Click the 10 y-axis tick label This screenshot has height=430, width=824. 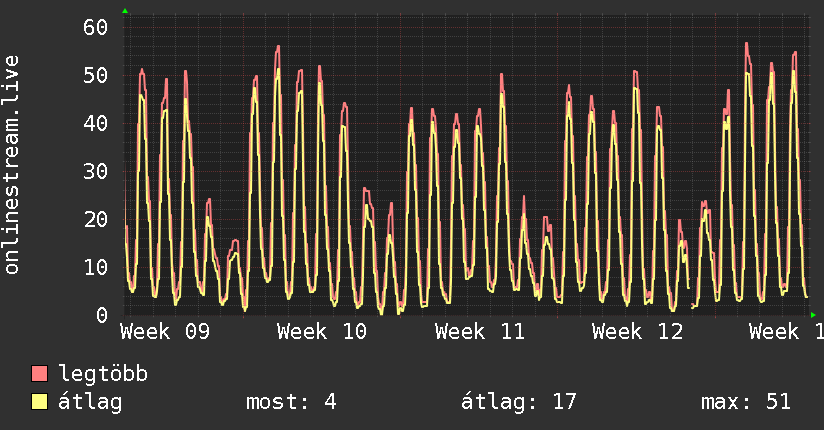96,267
